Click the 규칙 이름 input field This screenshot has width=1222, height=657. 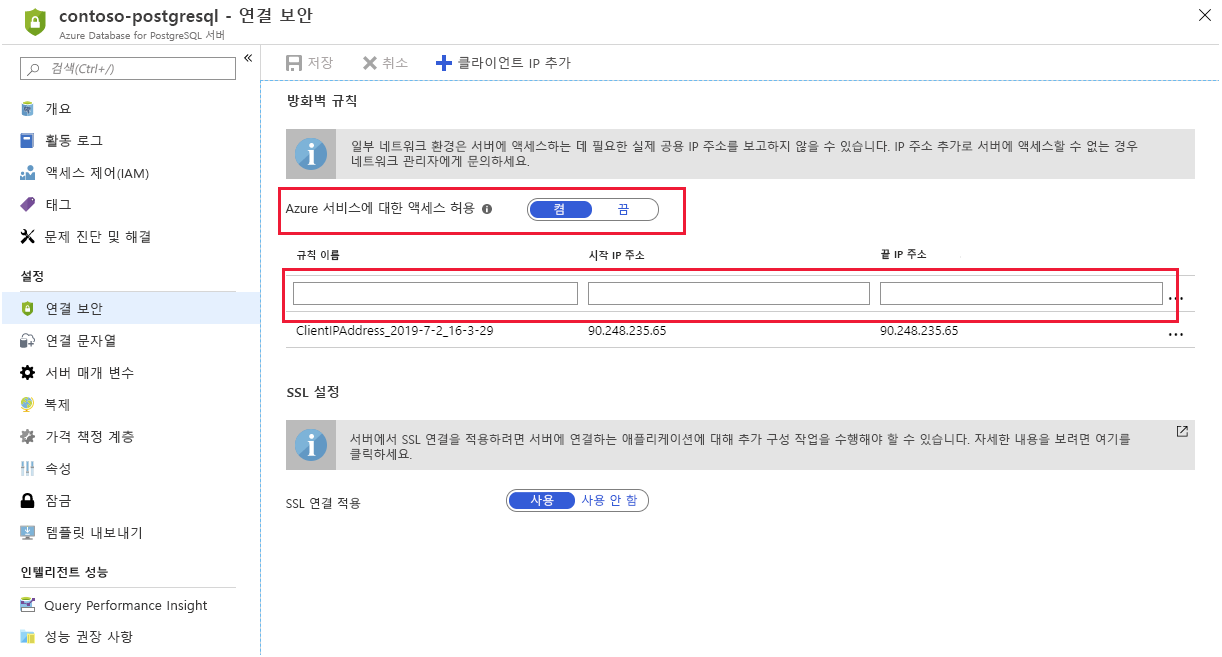[x=435, y=293]
